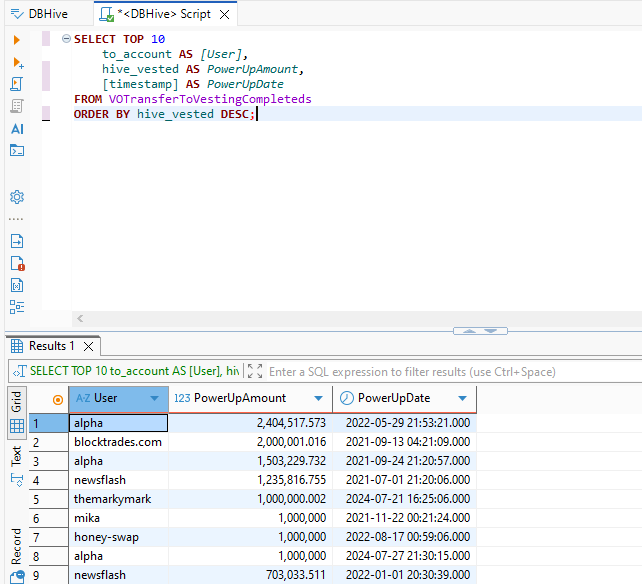
Task: Click the SELECT TOP 10 query label
Action: click(135, 371)
